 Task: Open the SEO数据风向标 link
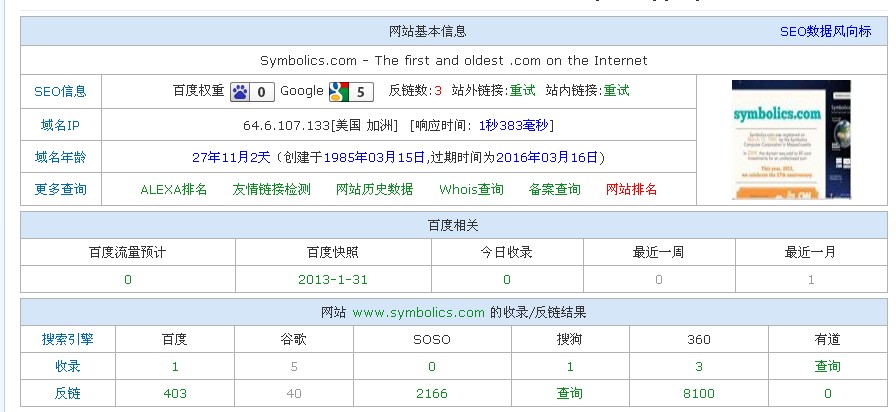(825, 32)
